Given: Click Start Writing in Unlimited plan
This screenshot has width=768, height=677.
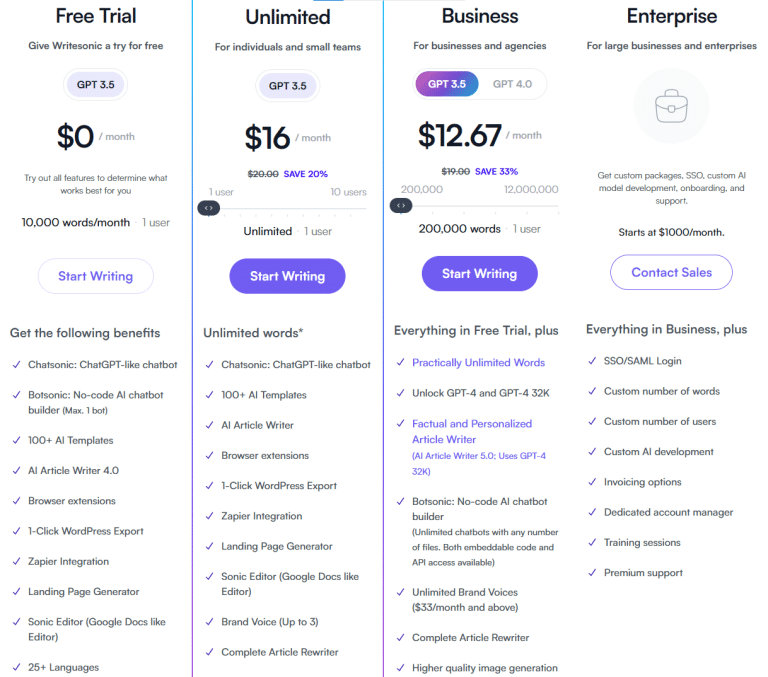Looking at the screenshot, I should 288,276.
